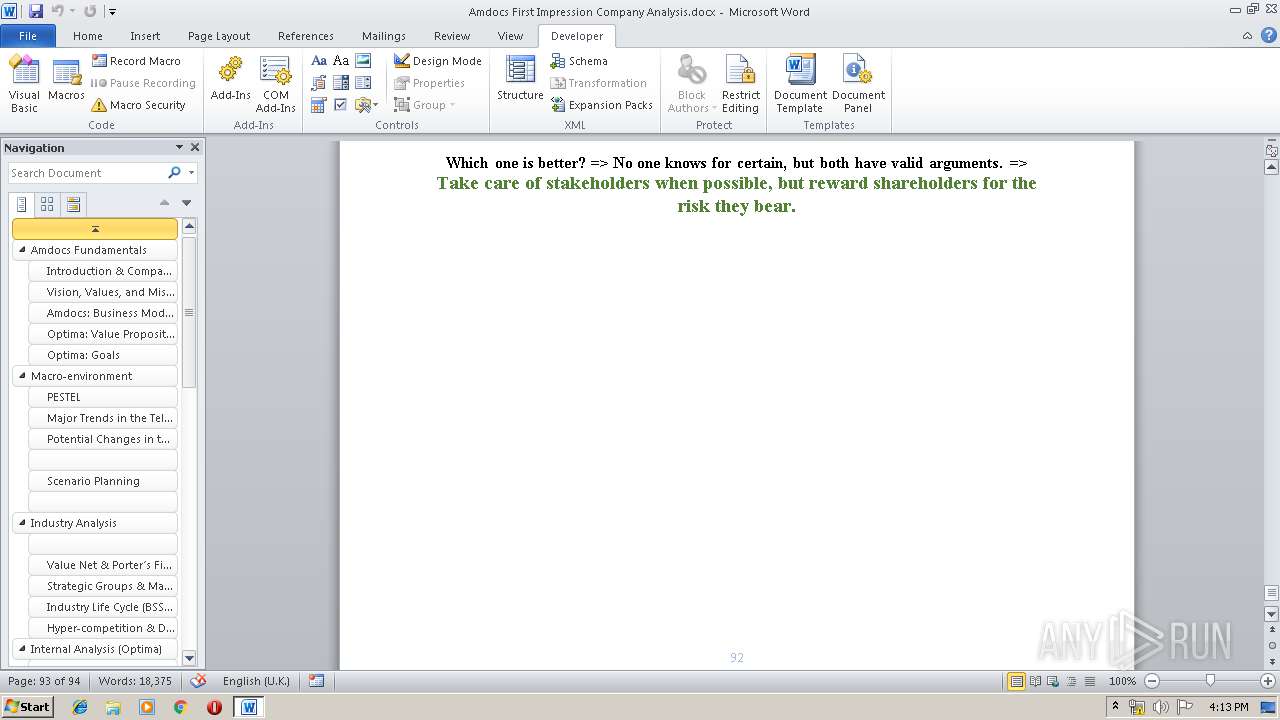This screenshot has width=1280, height=720.
Task: Switch to Full Screen Reading view
Action: pos(1034,681)
